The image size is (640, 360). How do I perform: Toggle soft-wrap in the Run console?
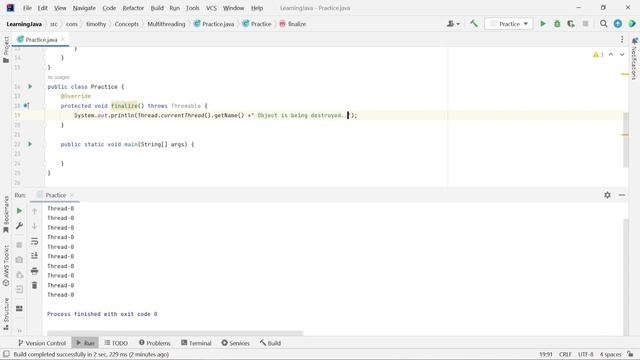(x=34, y=241)
